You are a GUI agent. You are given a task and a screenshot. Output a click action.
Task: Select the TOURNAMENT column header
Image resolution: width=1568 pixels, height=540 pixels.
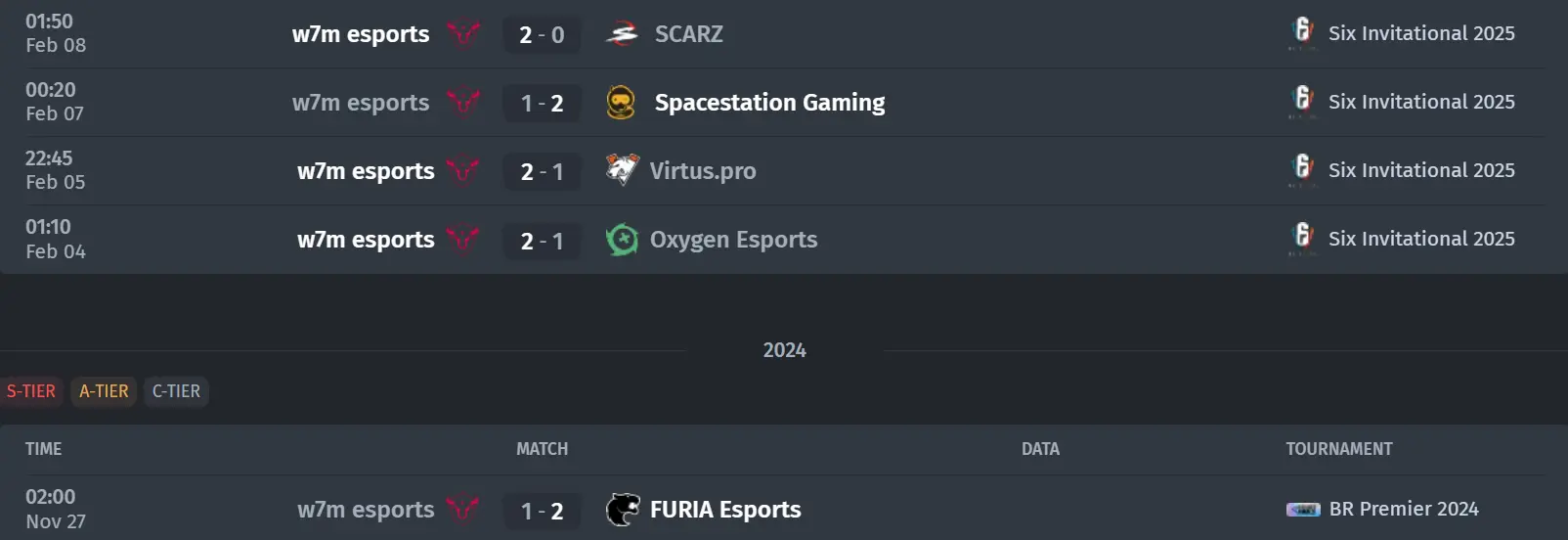(1339, 449)
